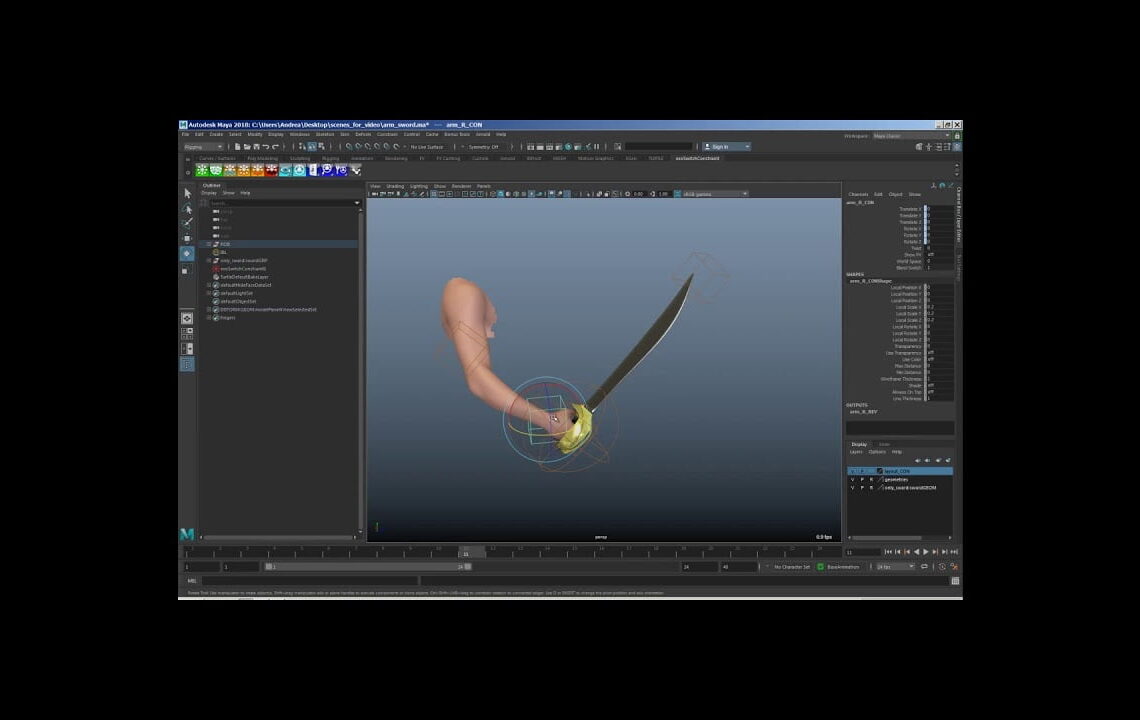Click the first green shelf icon
Viewport: 1140px width, 720px height.
click(200, 170)
